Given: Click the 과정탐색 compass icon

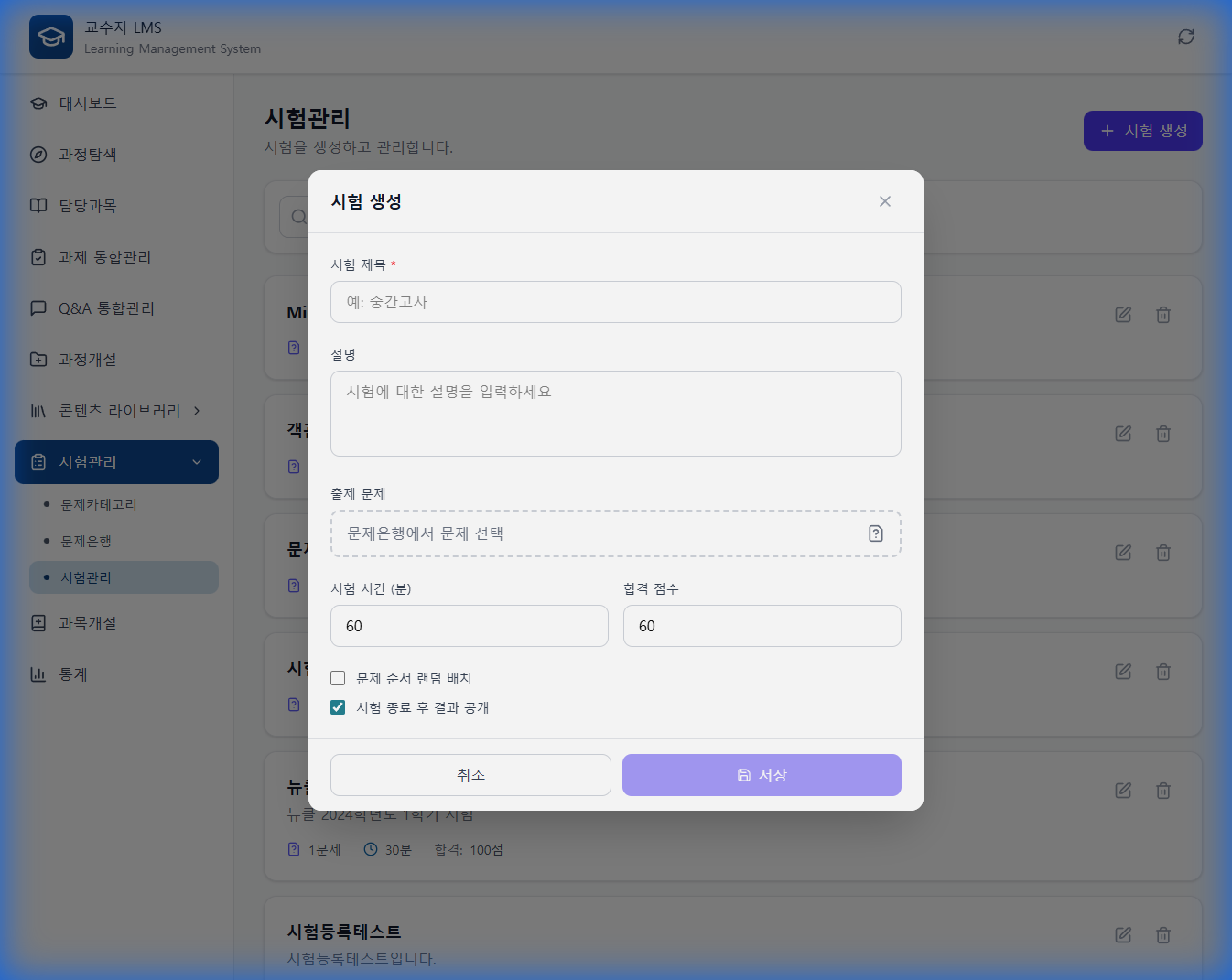Looking at the screenshot, I should 38,155.
